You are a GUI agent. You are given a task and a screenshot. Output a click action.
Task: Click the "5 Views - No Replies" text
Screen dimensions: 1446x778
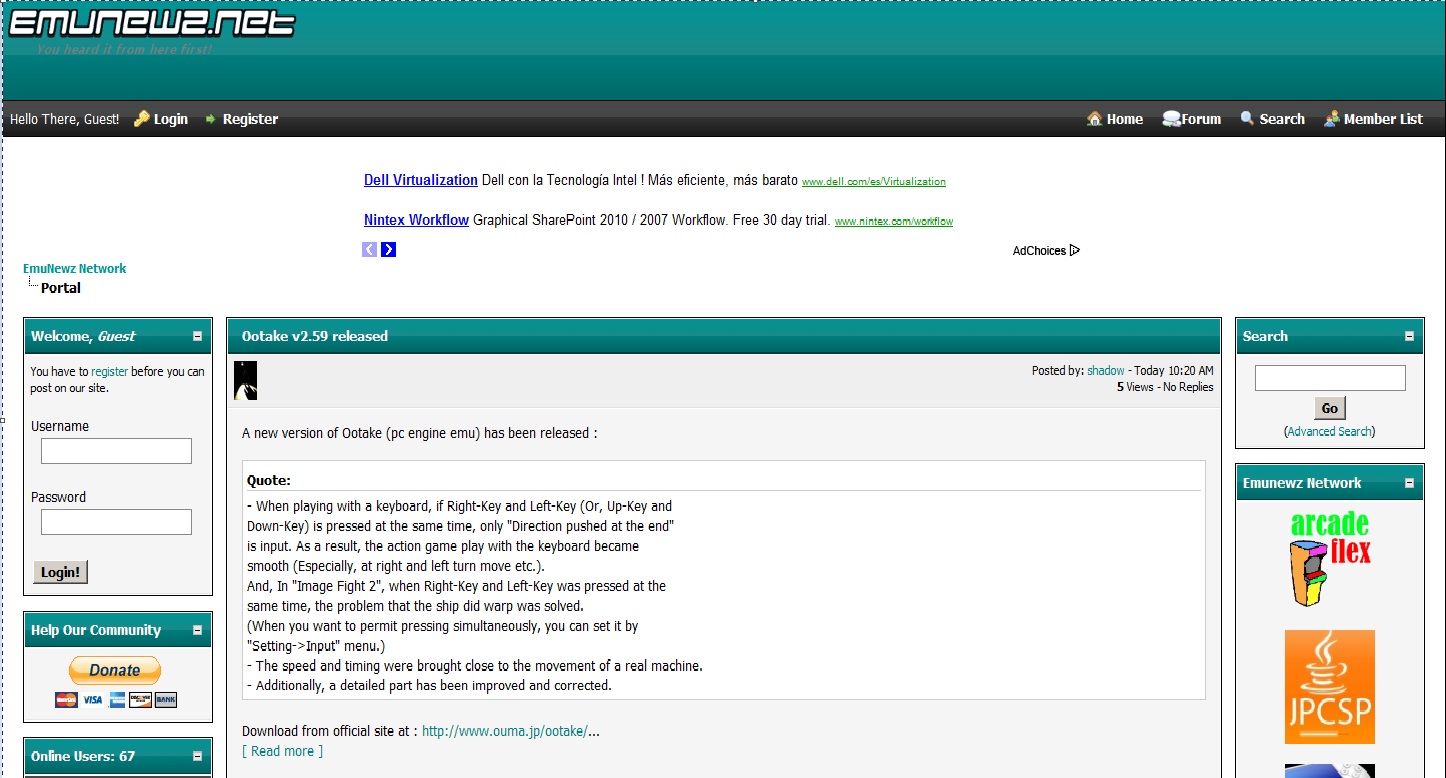click(x=1165, y=387)
